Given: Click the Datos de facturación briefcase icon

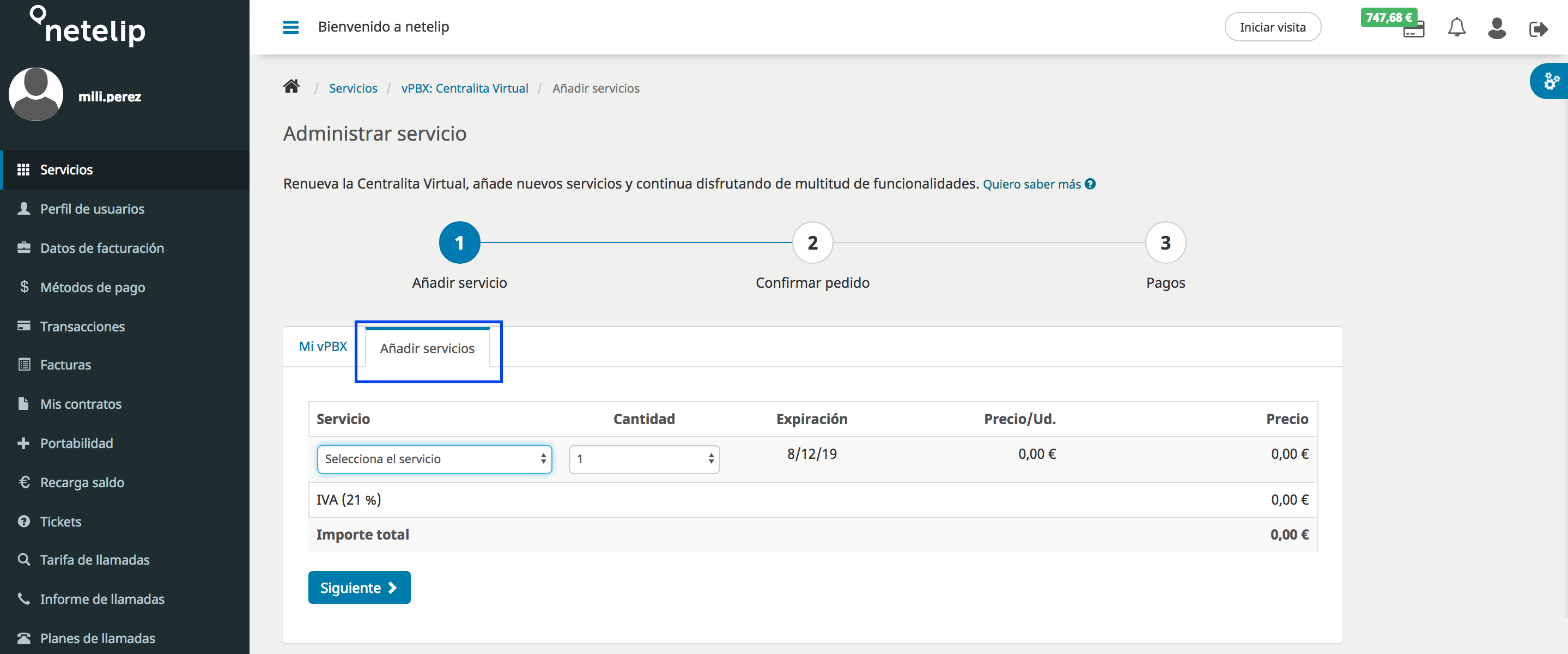Looking at the screenshot, I should click(x=24, y=248).
